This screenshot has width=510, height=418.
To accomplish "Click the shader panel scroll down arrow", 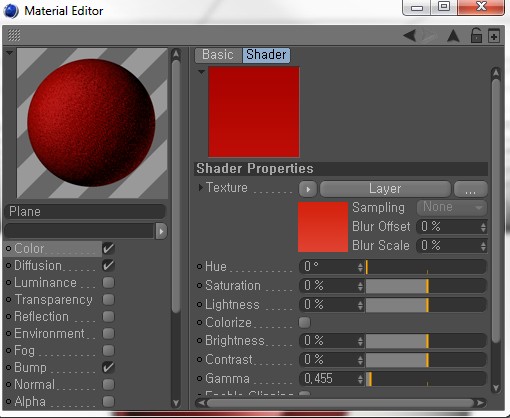I will click(x=496, y=388).
